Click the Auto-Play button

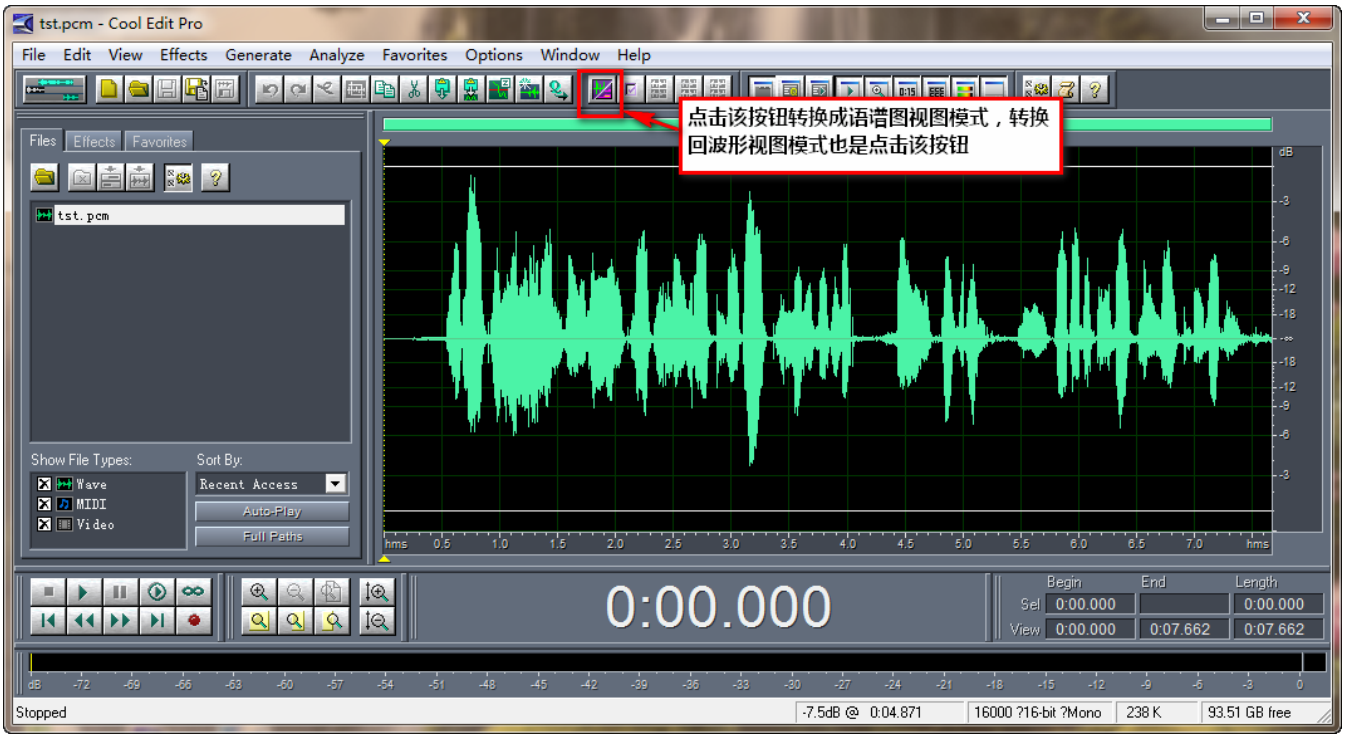click(270, 513)
